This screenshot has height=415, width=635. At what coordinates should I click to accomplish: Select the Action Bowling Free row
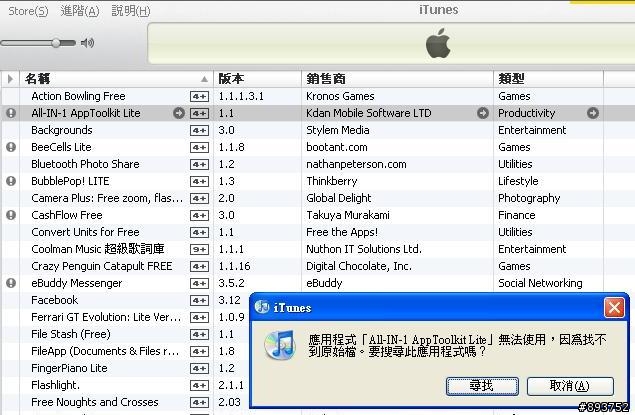(318, 96)
